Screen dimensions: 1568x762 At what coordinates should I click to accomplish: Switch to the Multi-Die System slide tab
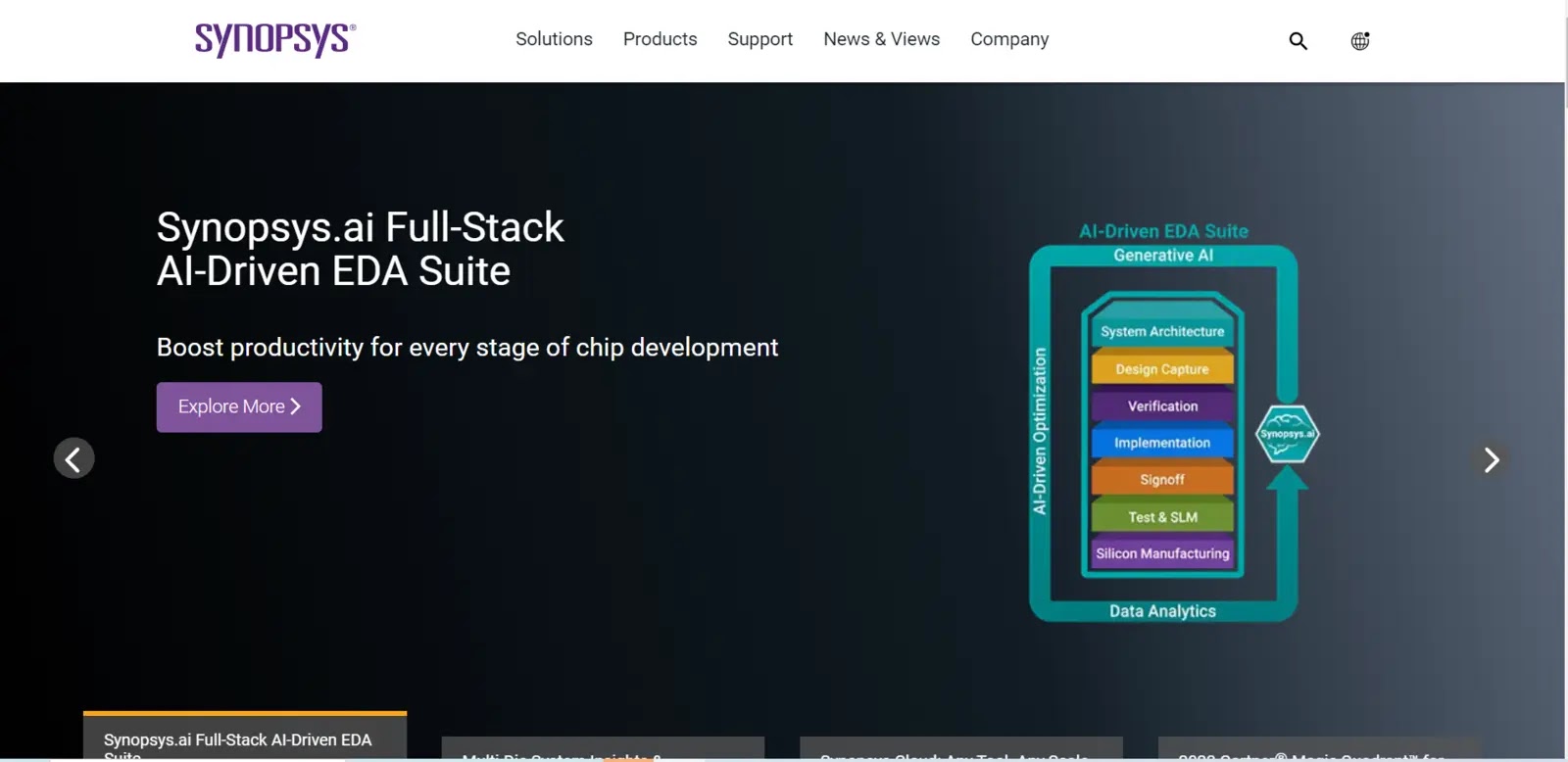pyautogui.click(x=602, y=750)
